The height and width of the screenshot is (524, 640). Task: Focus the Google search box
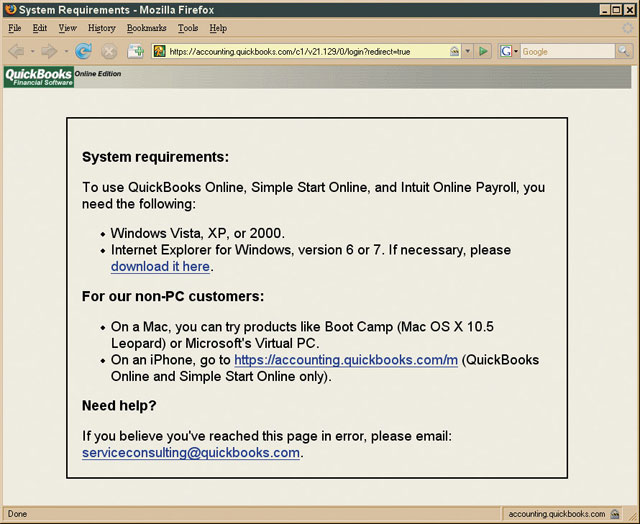(567, 51)
